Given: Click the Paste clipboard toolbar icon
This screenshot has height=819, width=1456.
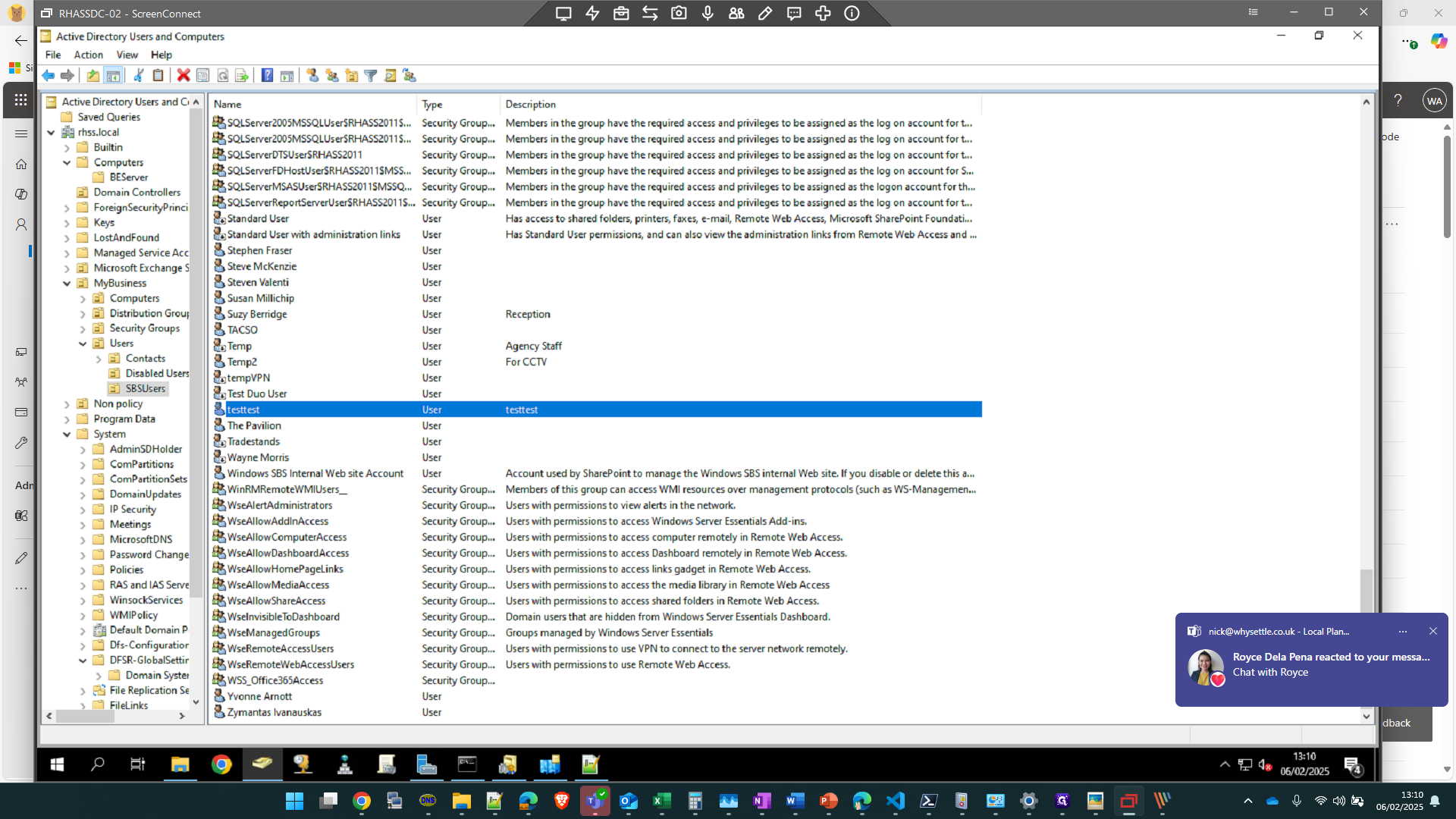Looking at the screenshot, I should click(158, 75).
